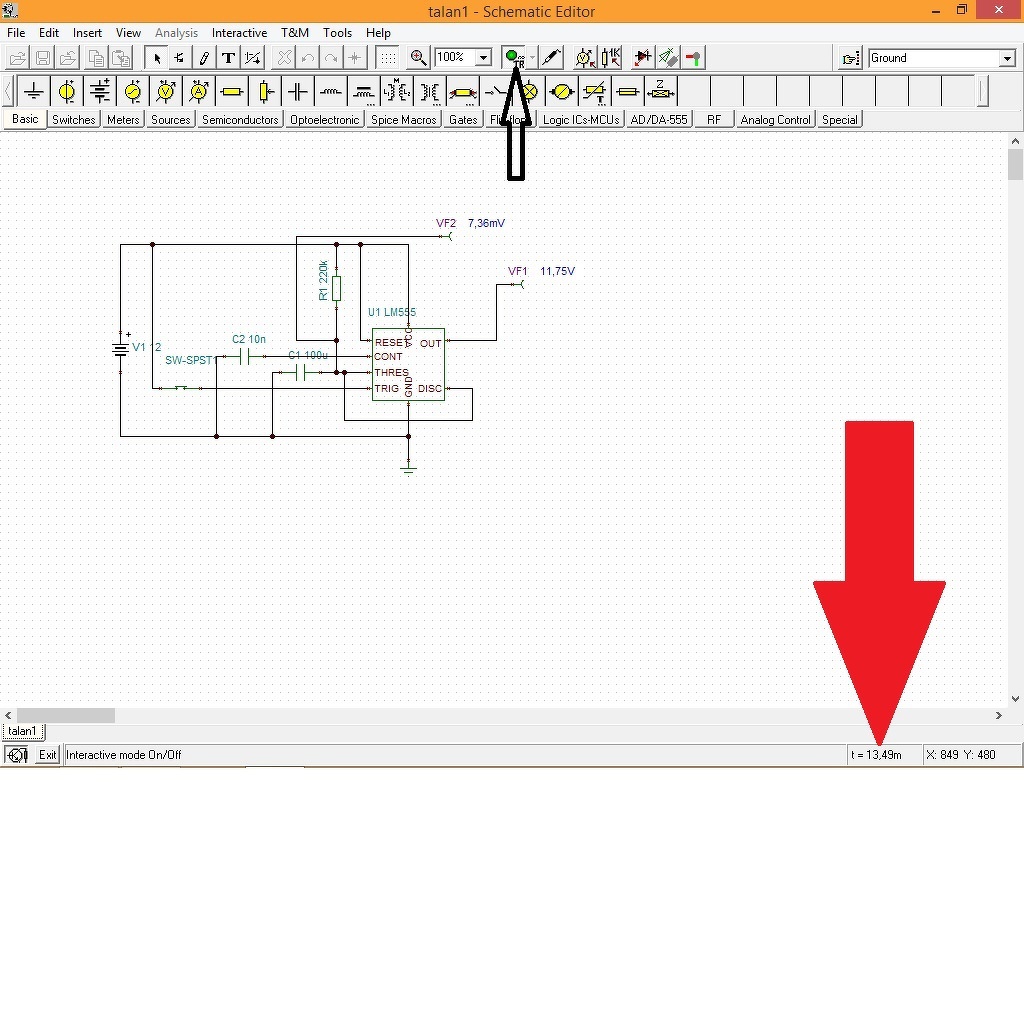Screen dimensions: 1024x1024
Task: Open the Help menu
Action: [377, 33]
